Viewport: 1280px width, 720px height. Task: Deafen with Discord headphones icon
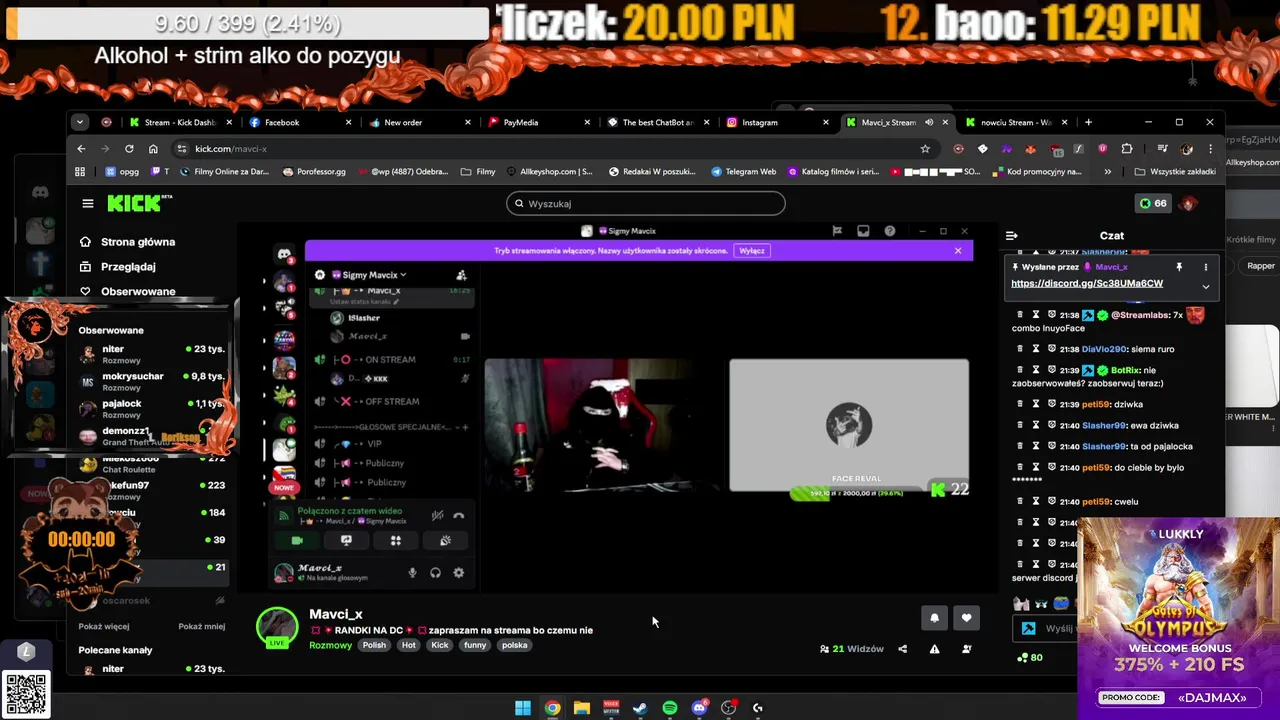click(435, 572)
